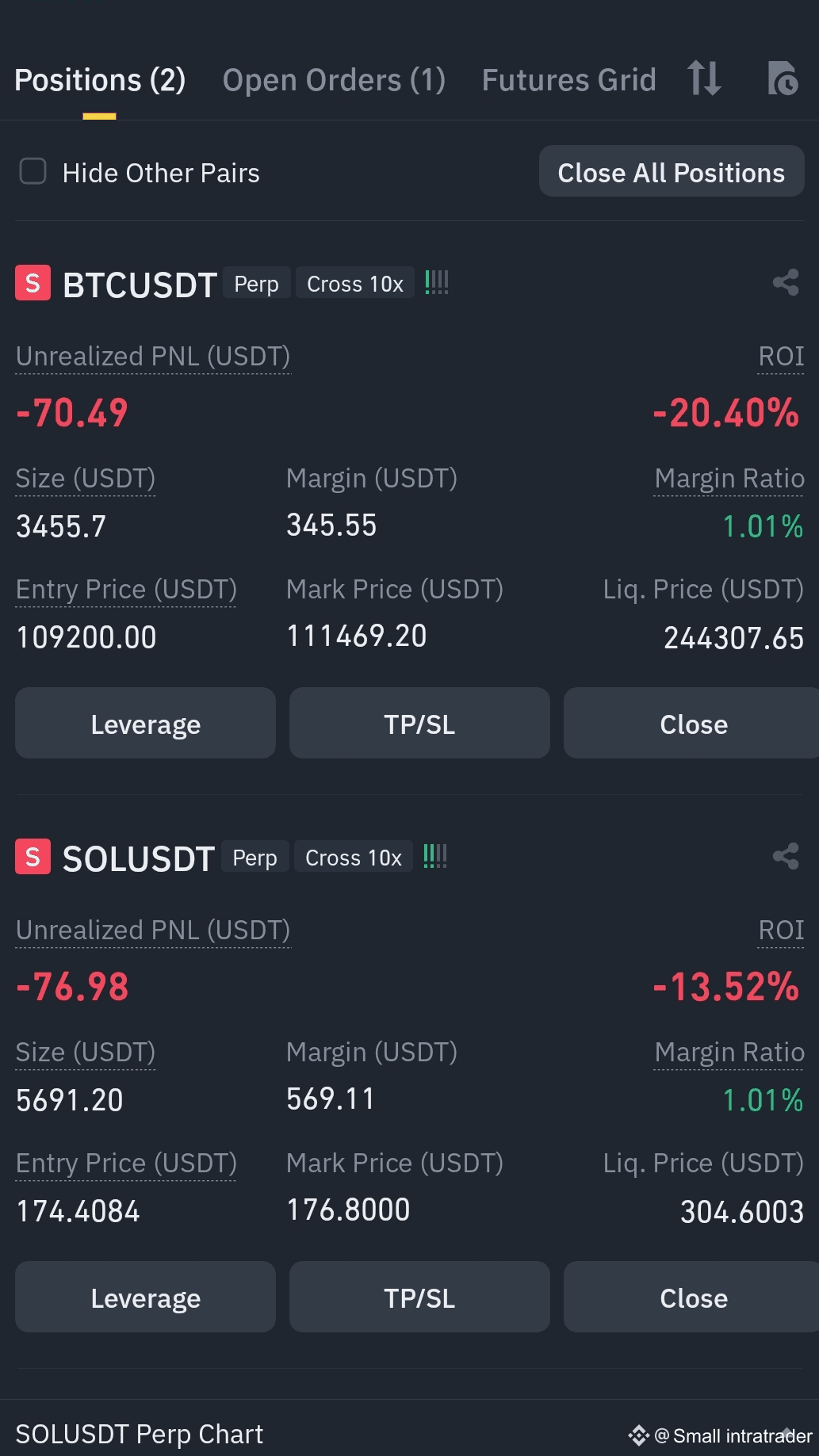Click the sort arrows icon in tab bar
The height and width of the screenshot is (1456, 819).
704,78
